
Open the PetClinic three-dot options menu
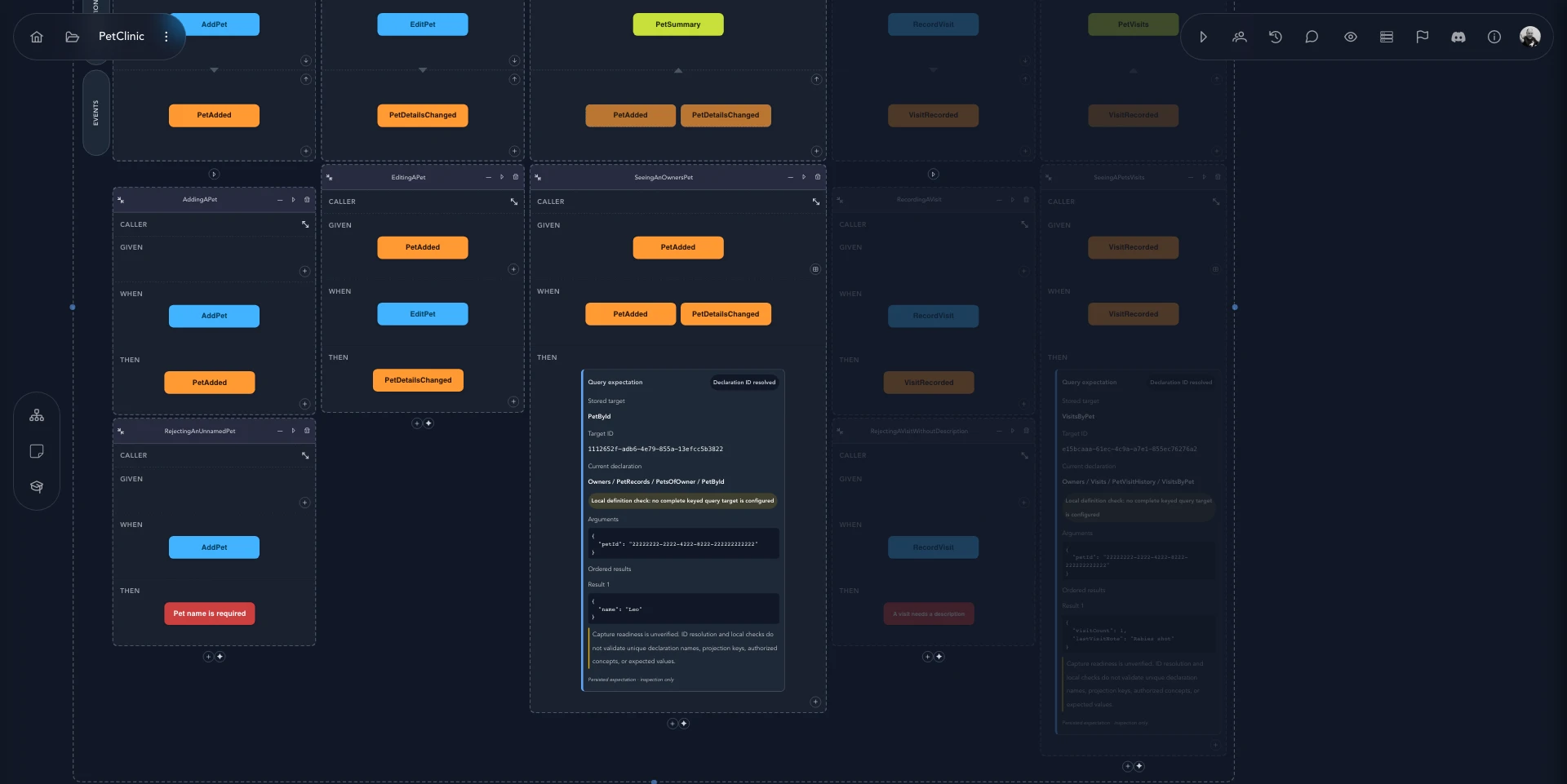pos(166,37)
